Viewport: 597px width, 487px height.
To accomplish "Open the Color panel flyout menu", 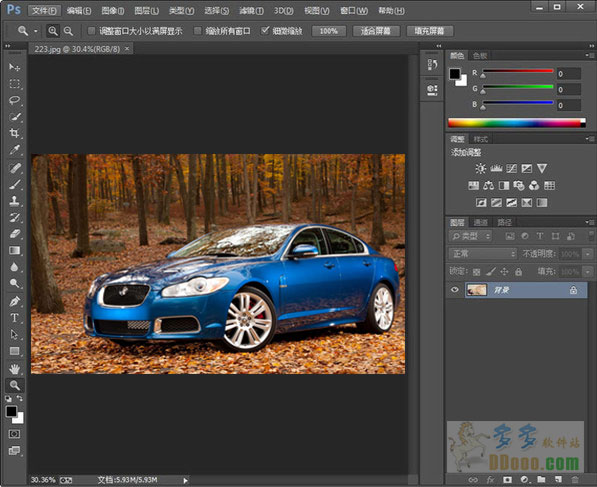I will 589,56.
